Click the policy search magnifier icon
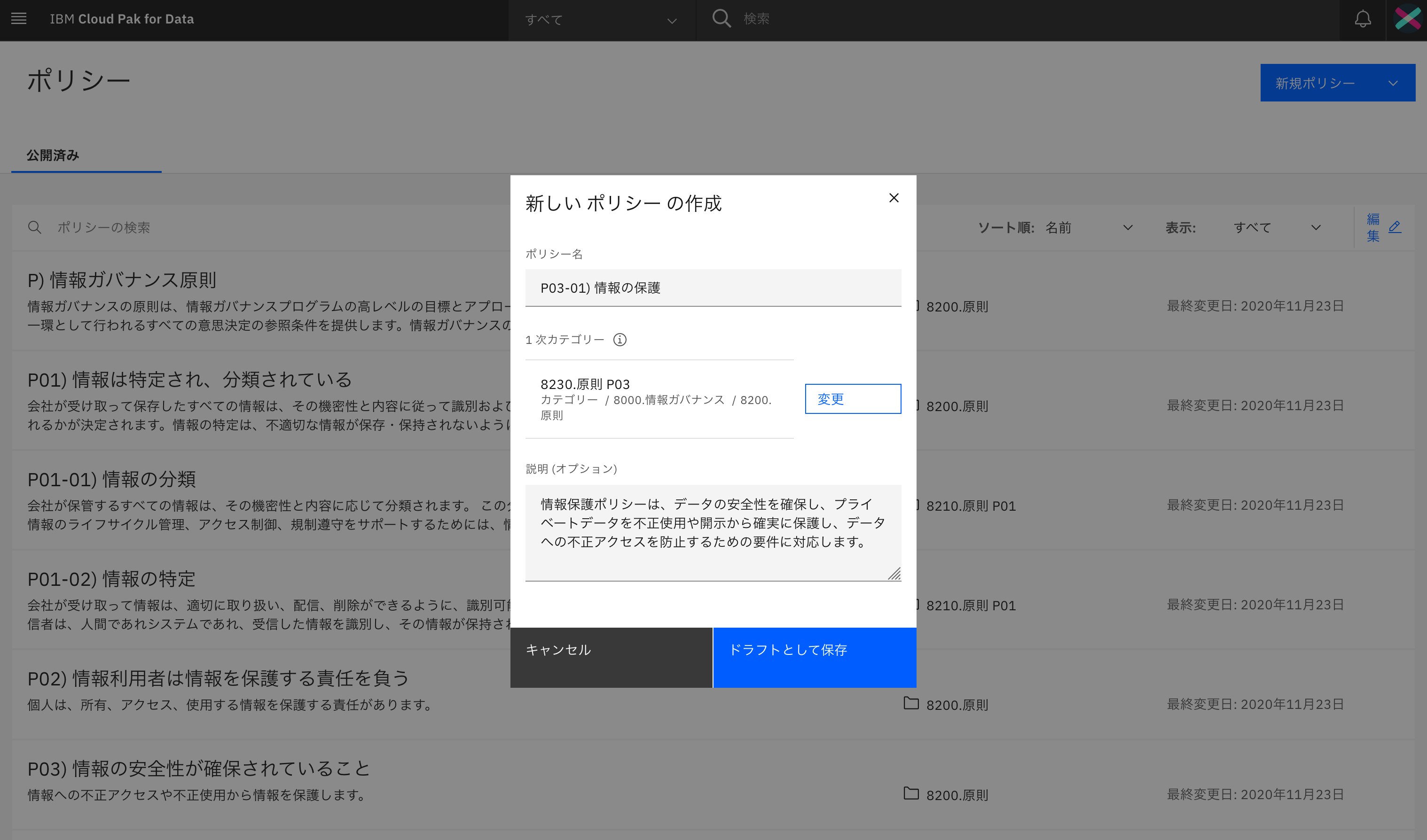This screenshot has width=1427, height=840. [34, 227]
